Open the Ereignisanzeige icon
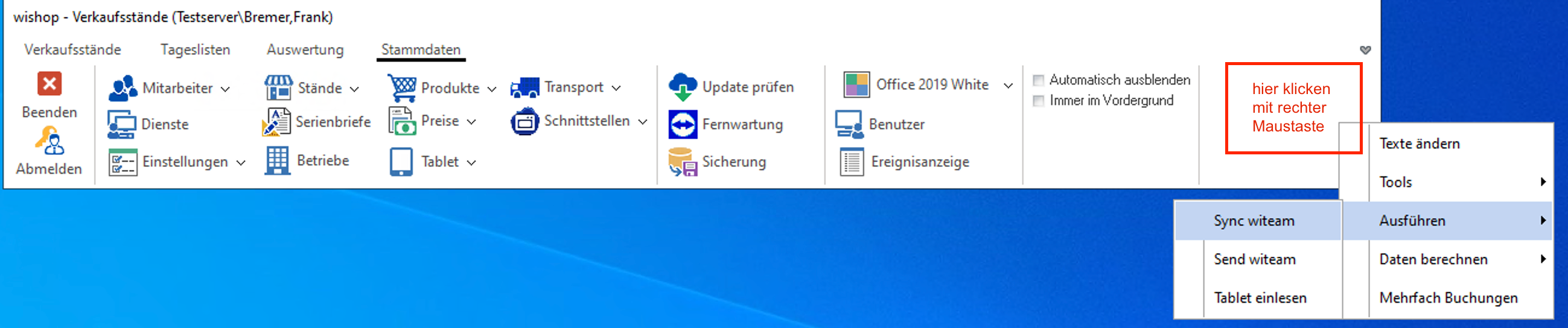Image resolution: width=1568 pixels, height=328 pixels. (852, 162)
